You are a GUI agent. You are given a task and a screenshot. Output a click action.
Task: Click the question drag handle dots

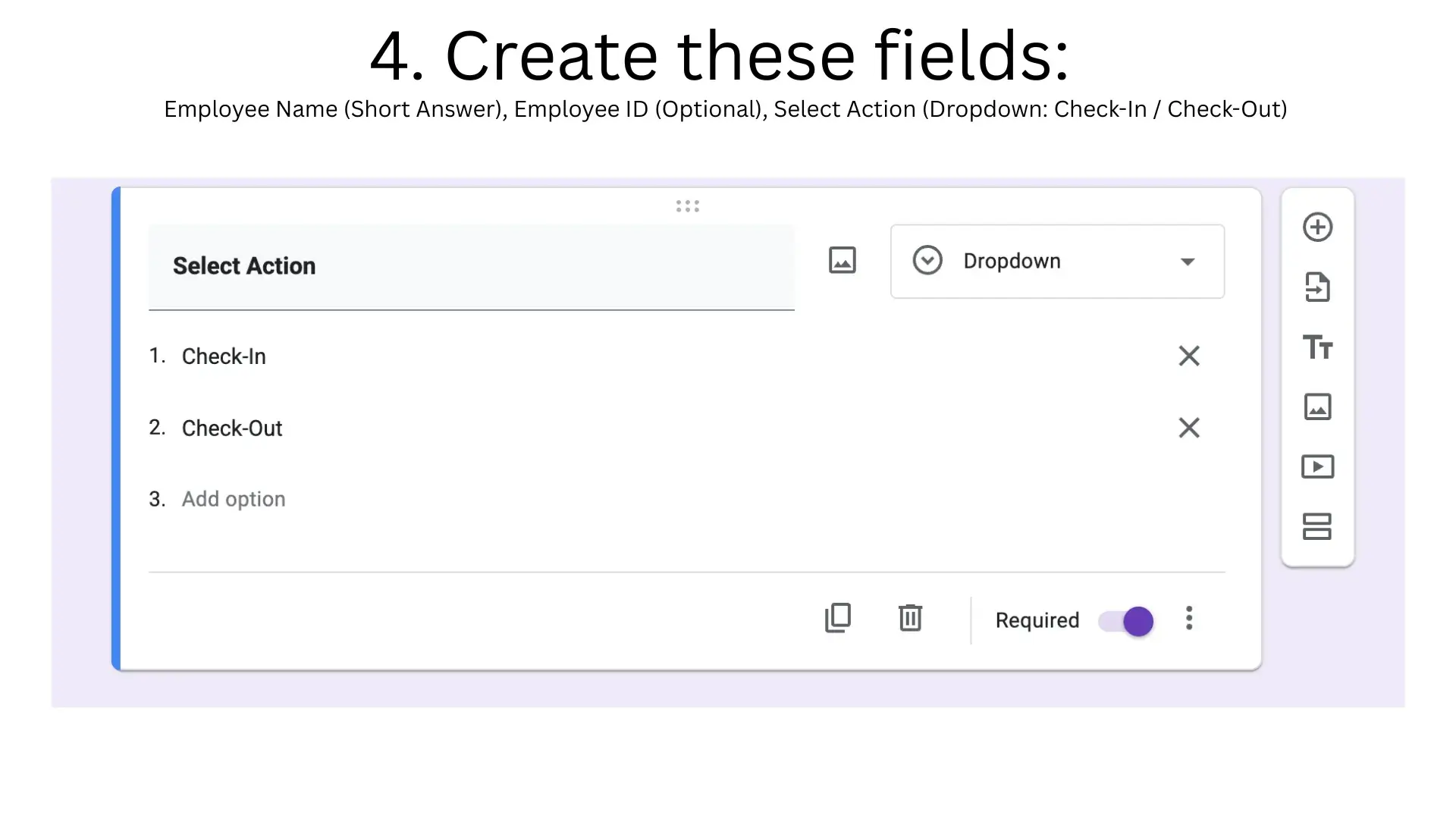click(686, 206)
